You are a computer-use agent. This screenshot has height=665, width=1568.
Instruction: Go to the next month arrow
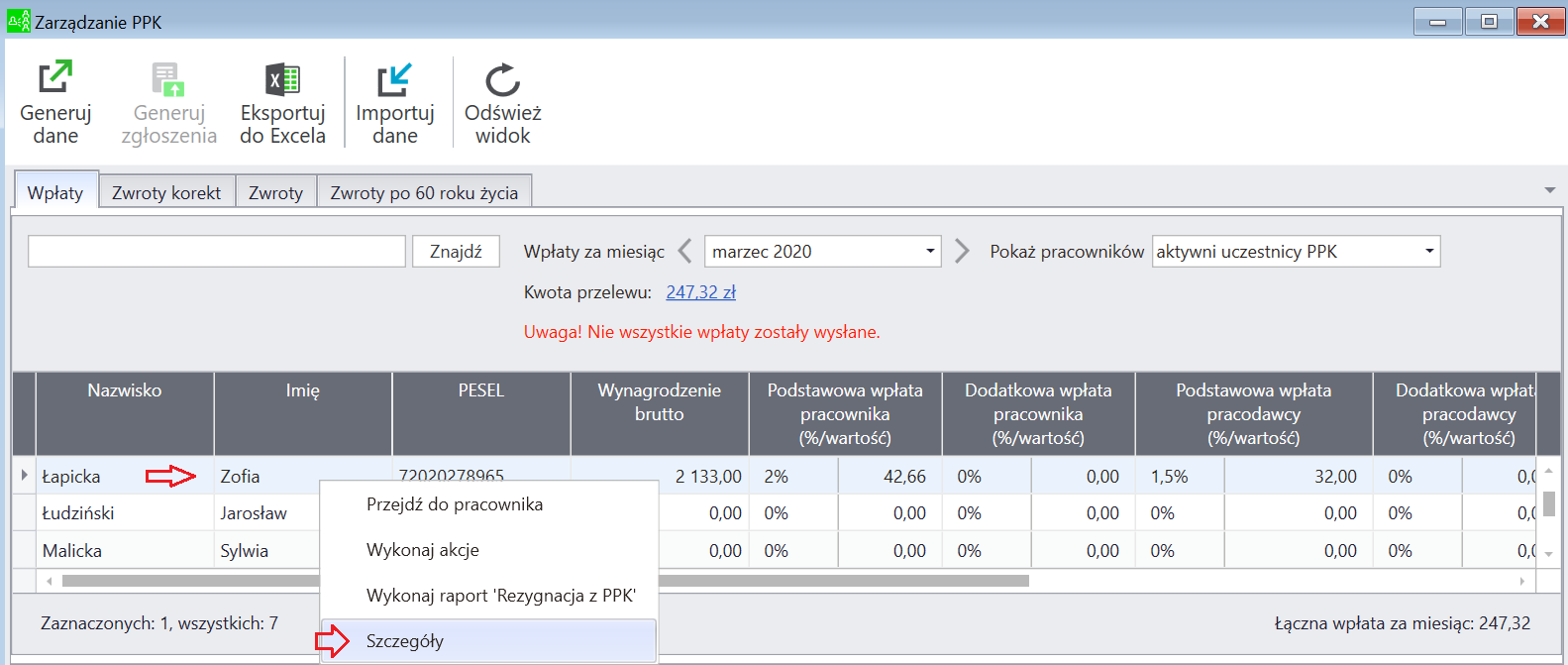tap(962, 251)
